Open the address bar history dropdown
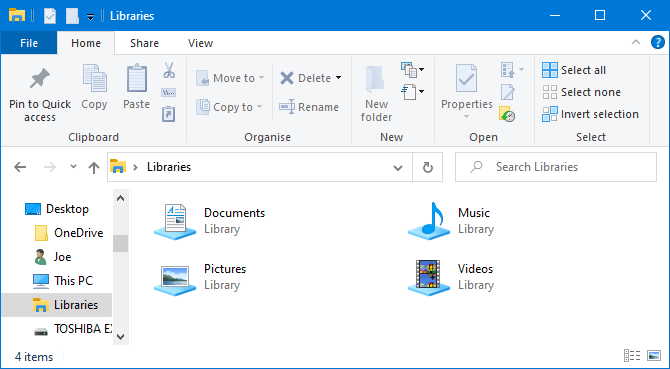This screenshot has width=670, height=369. click(398, 167)
